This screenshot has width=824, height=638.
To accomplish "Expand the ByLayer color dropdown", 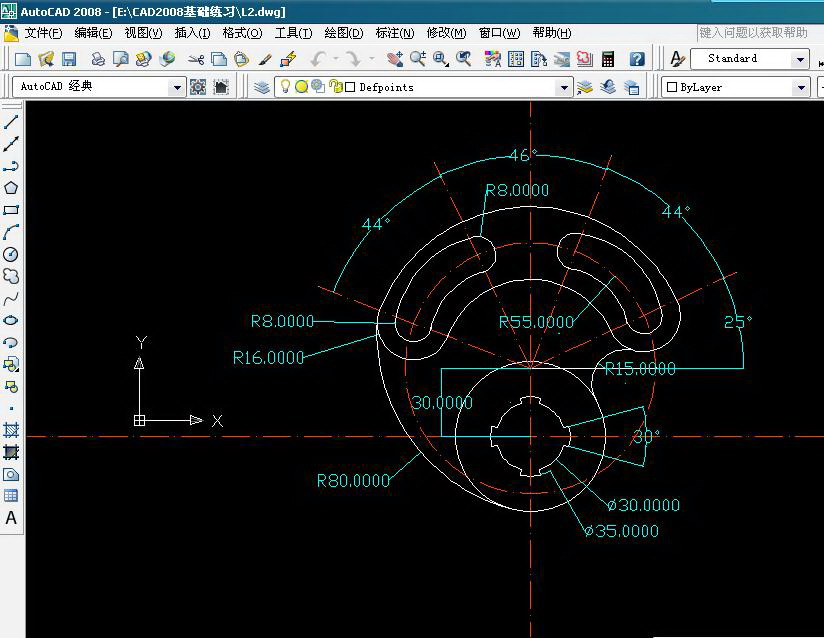I will coord(801,87).
